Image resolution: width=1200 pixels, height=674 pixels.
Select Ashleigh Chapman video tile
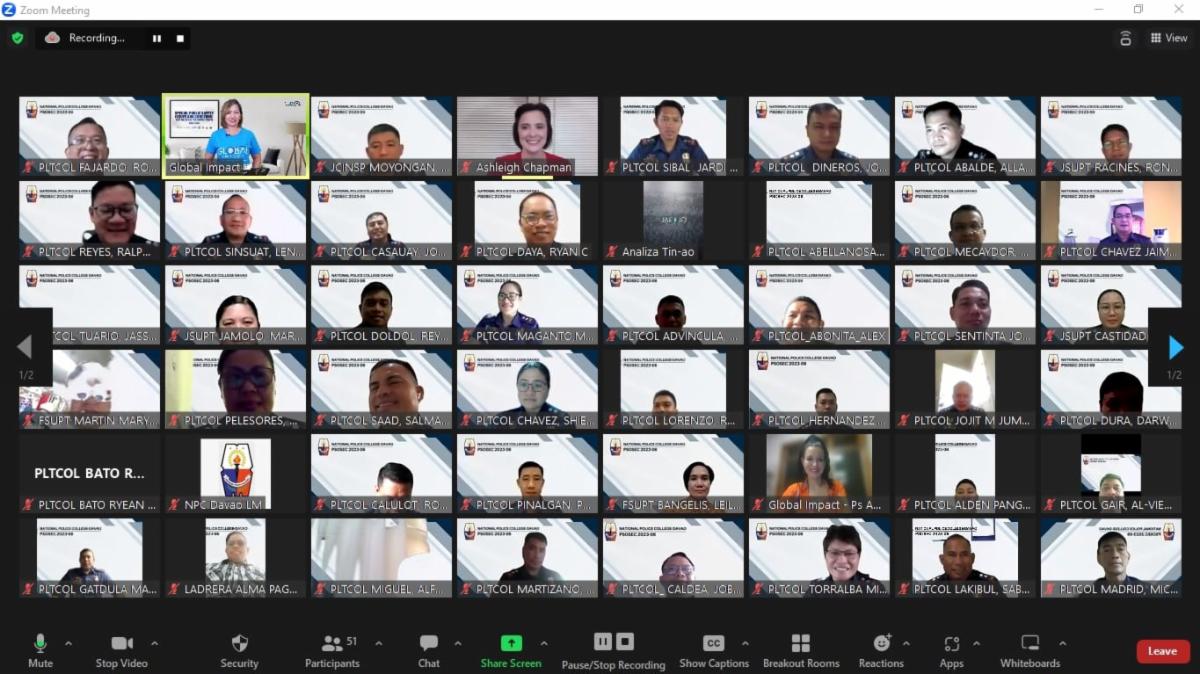pos(527,136)
